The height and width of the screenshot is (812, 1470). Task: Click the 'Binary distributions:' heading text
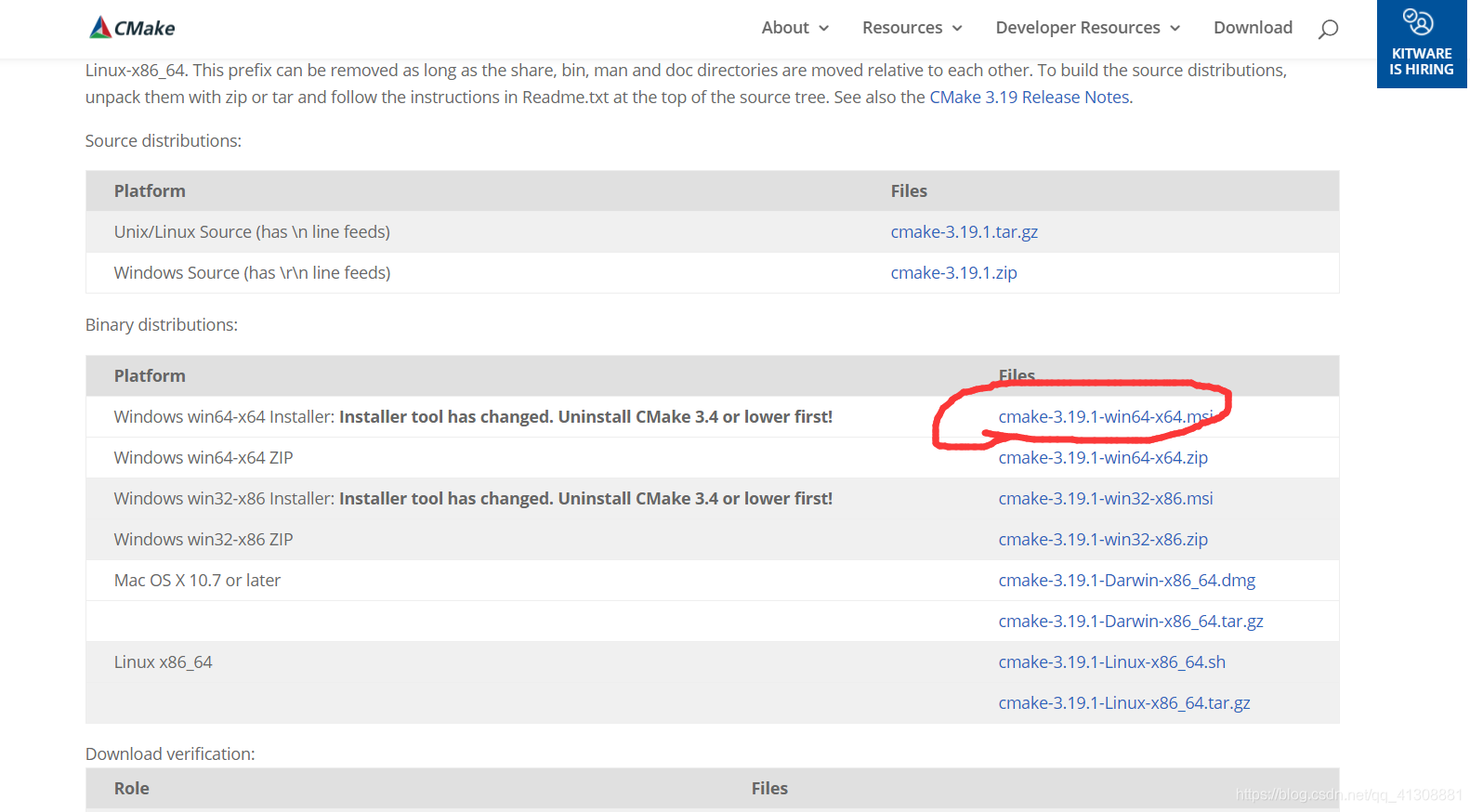pos(162,324)
